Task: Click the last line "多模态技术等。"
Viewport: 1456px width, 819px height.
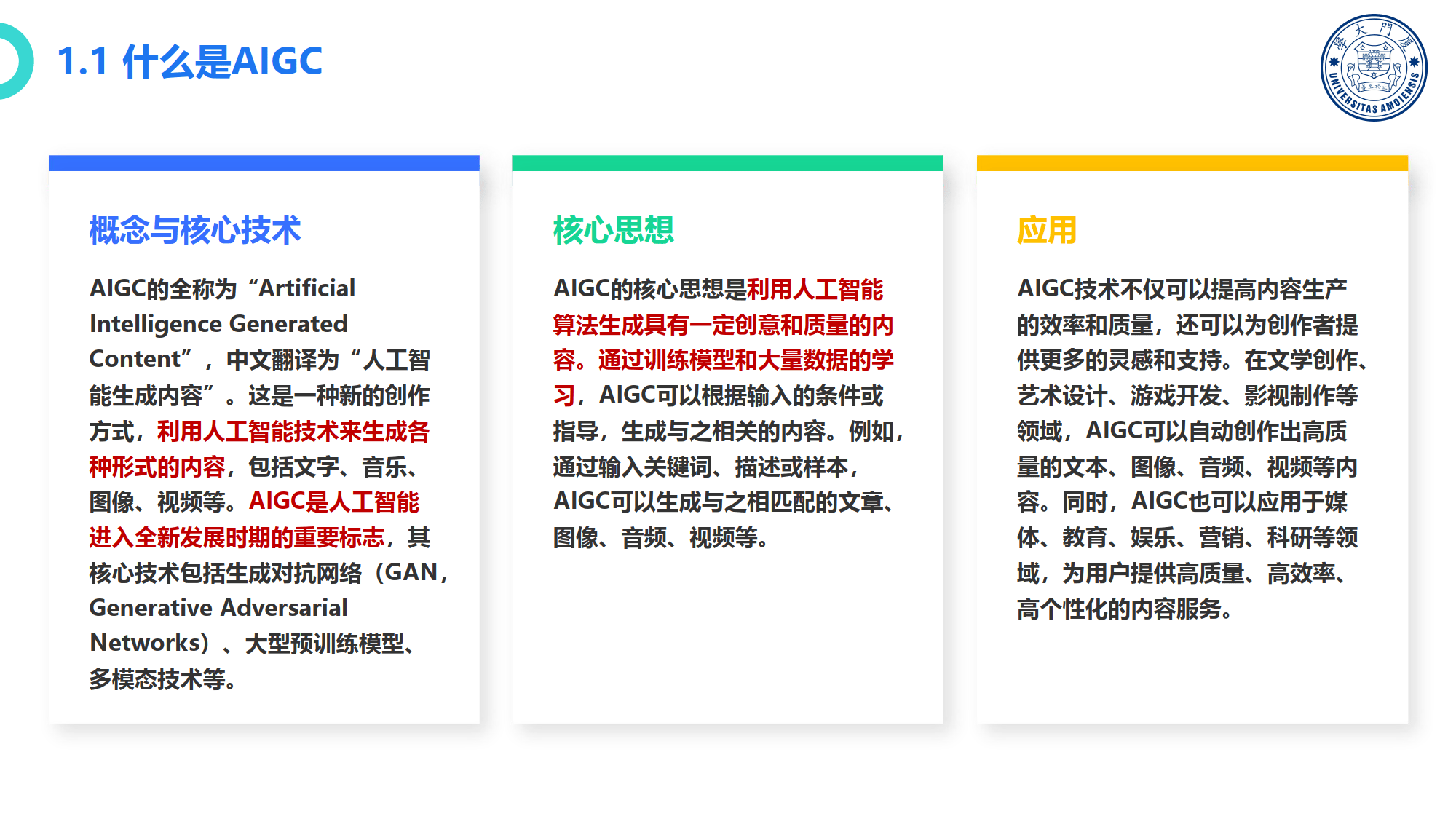Action: click(162, 679)
